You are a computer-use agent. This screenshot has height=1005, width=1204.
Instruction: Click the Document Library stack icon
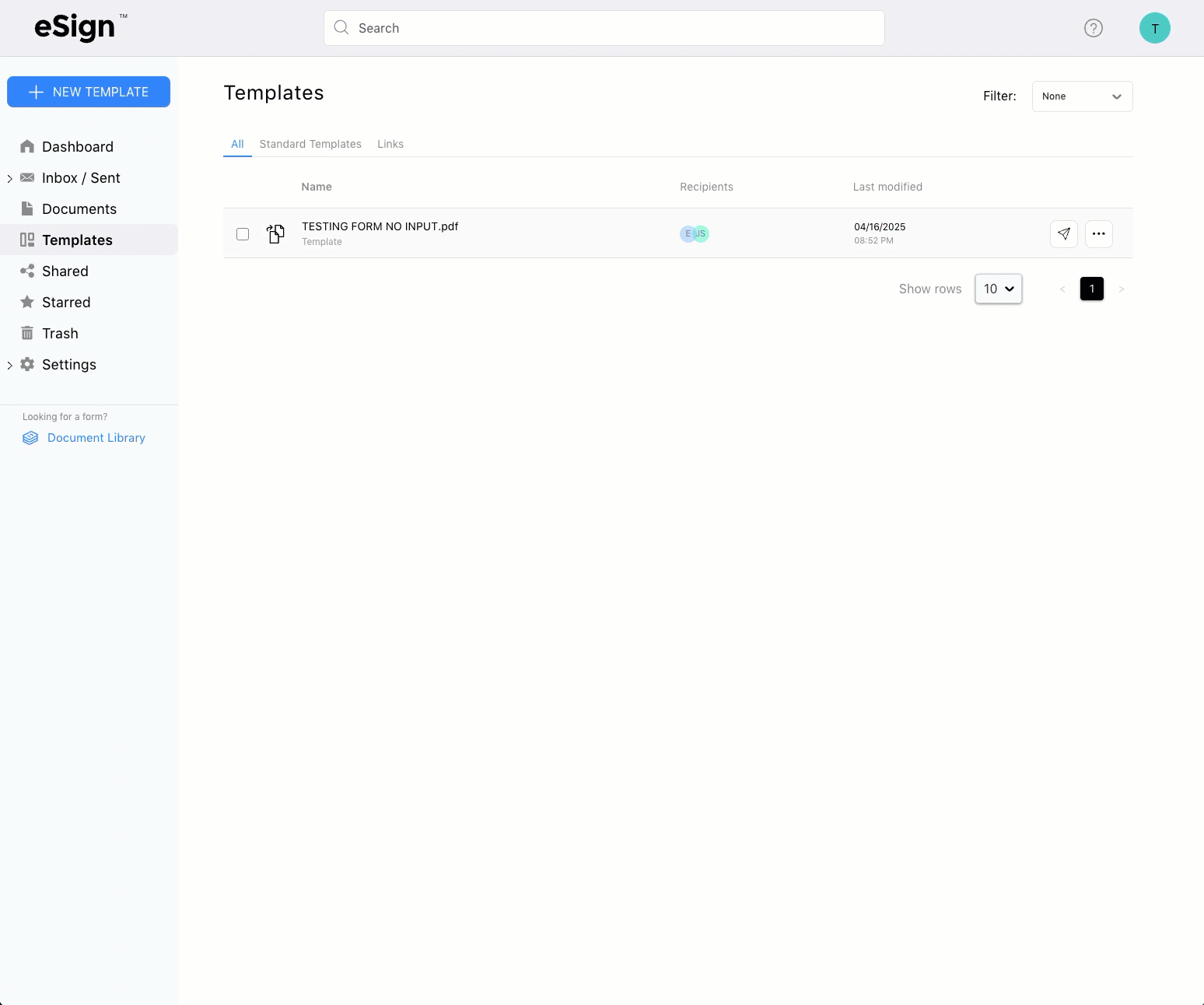tap(30, 438)
